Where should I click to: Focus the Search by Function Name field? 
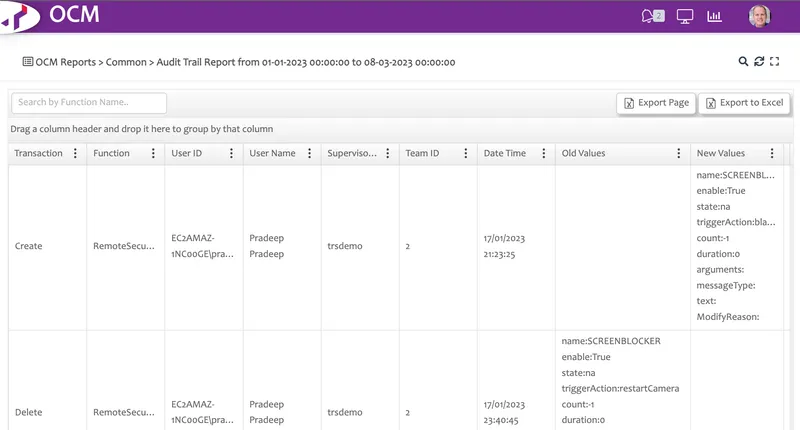point(89,102)
